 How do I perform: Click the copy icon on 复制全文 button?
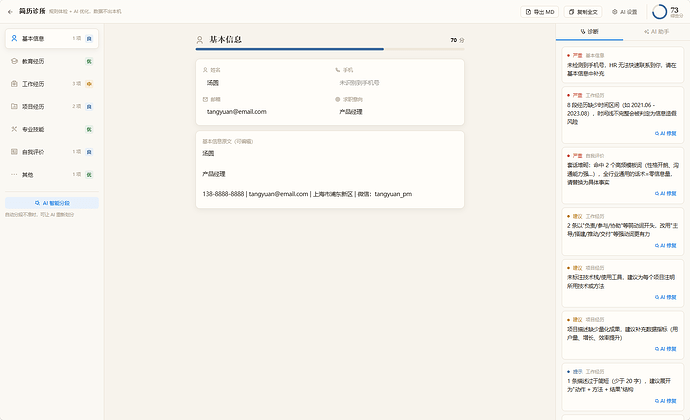point(572,12)
